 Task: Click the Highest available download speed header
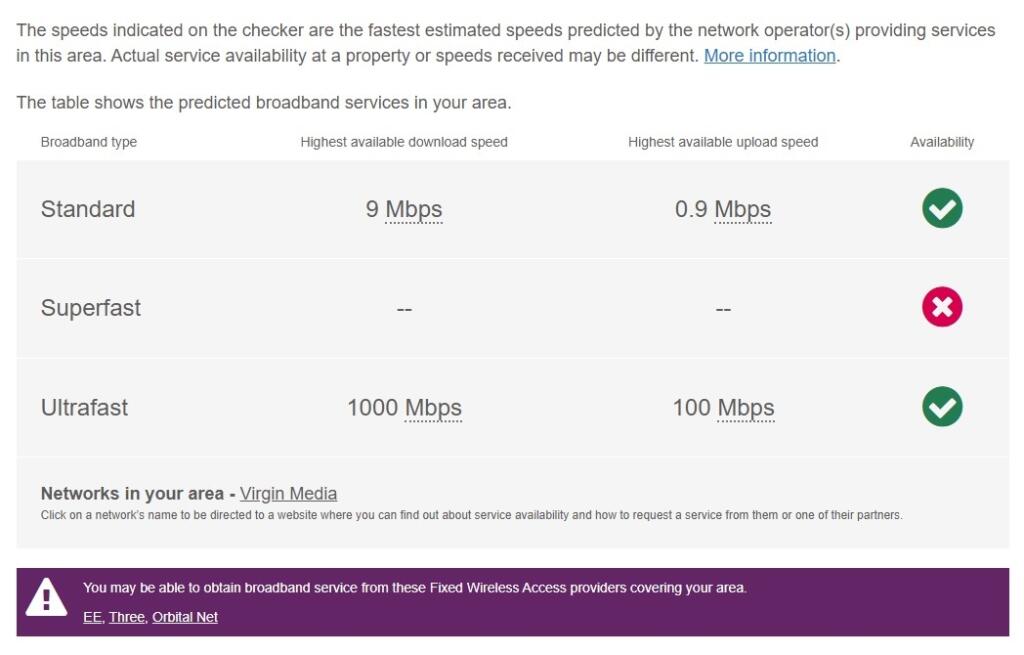tap(405, 142)
